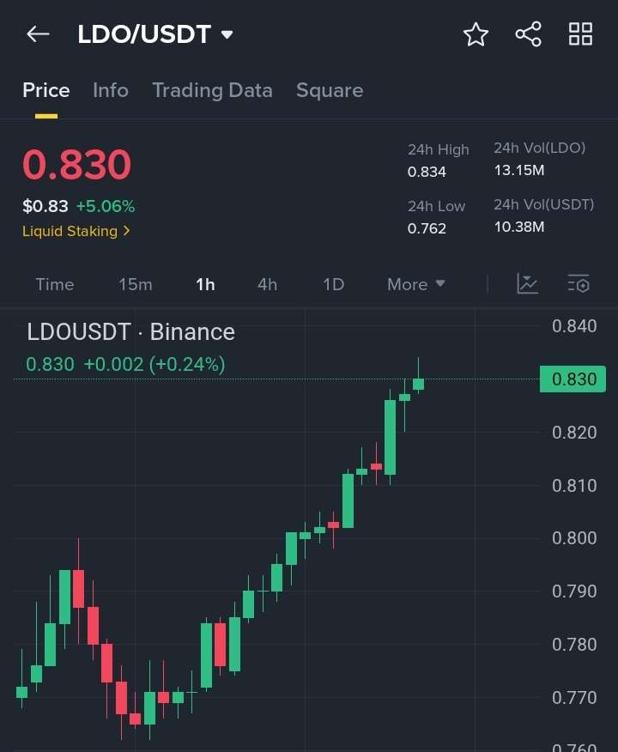
Task: Open the Liquid Staking category link
Action: coord(76,231)
